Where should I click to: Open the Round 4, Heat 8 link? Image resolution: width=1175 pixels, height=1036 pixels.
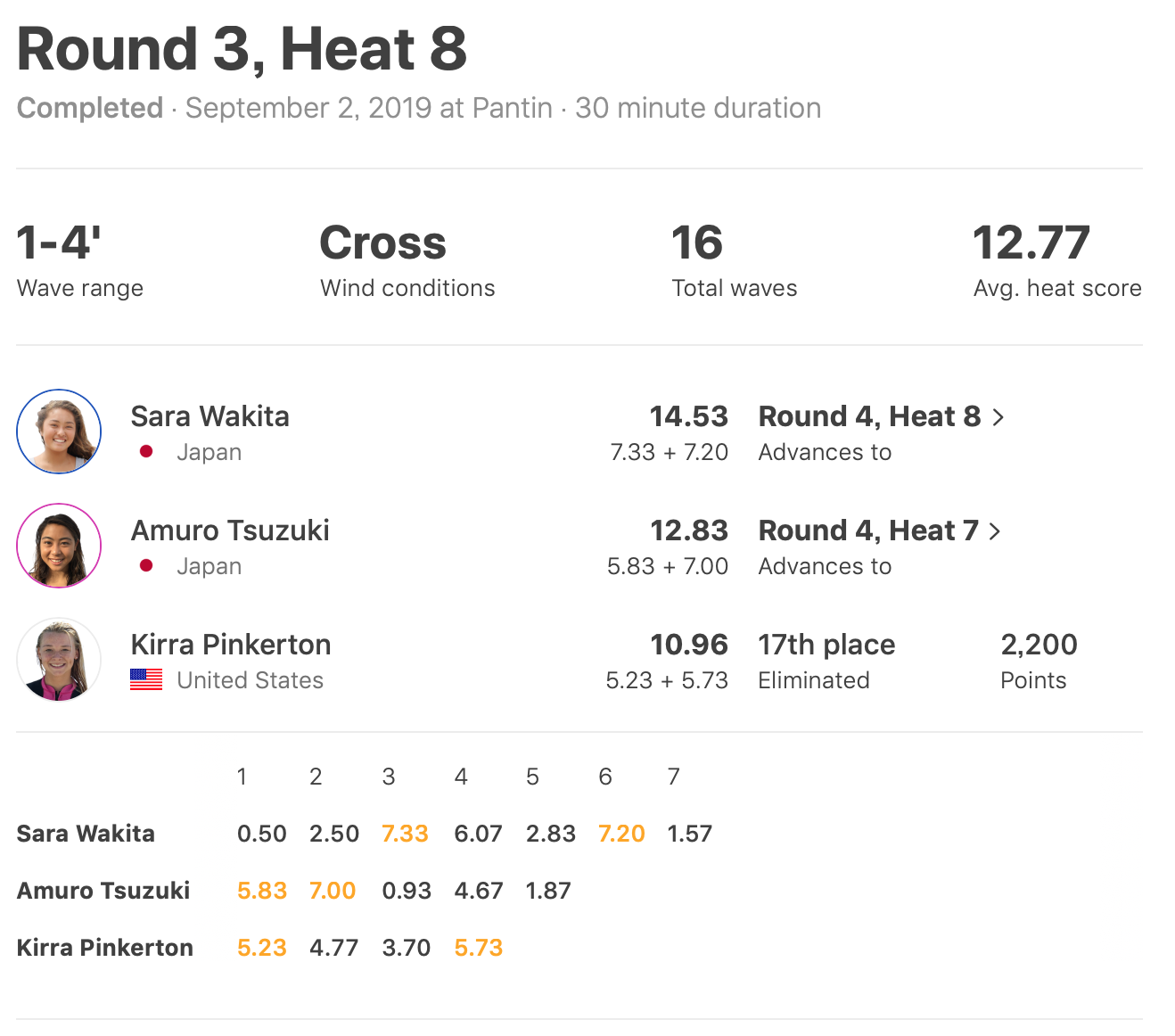(869, 416)
